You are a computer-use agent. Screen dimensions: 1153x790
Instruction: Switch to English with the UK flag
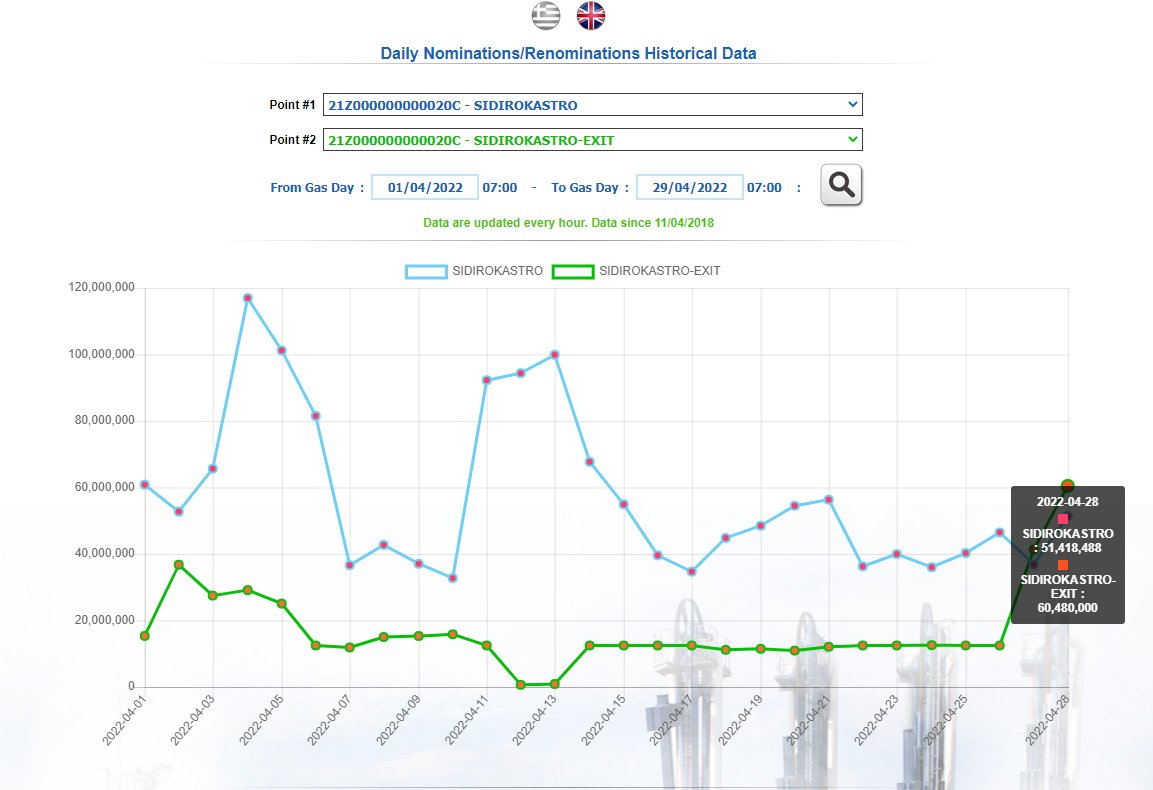[x=590, y=15]
